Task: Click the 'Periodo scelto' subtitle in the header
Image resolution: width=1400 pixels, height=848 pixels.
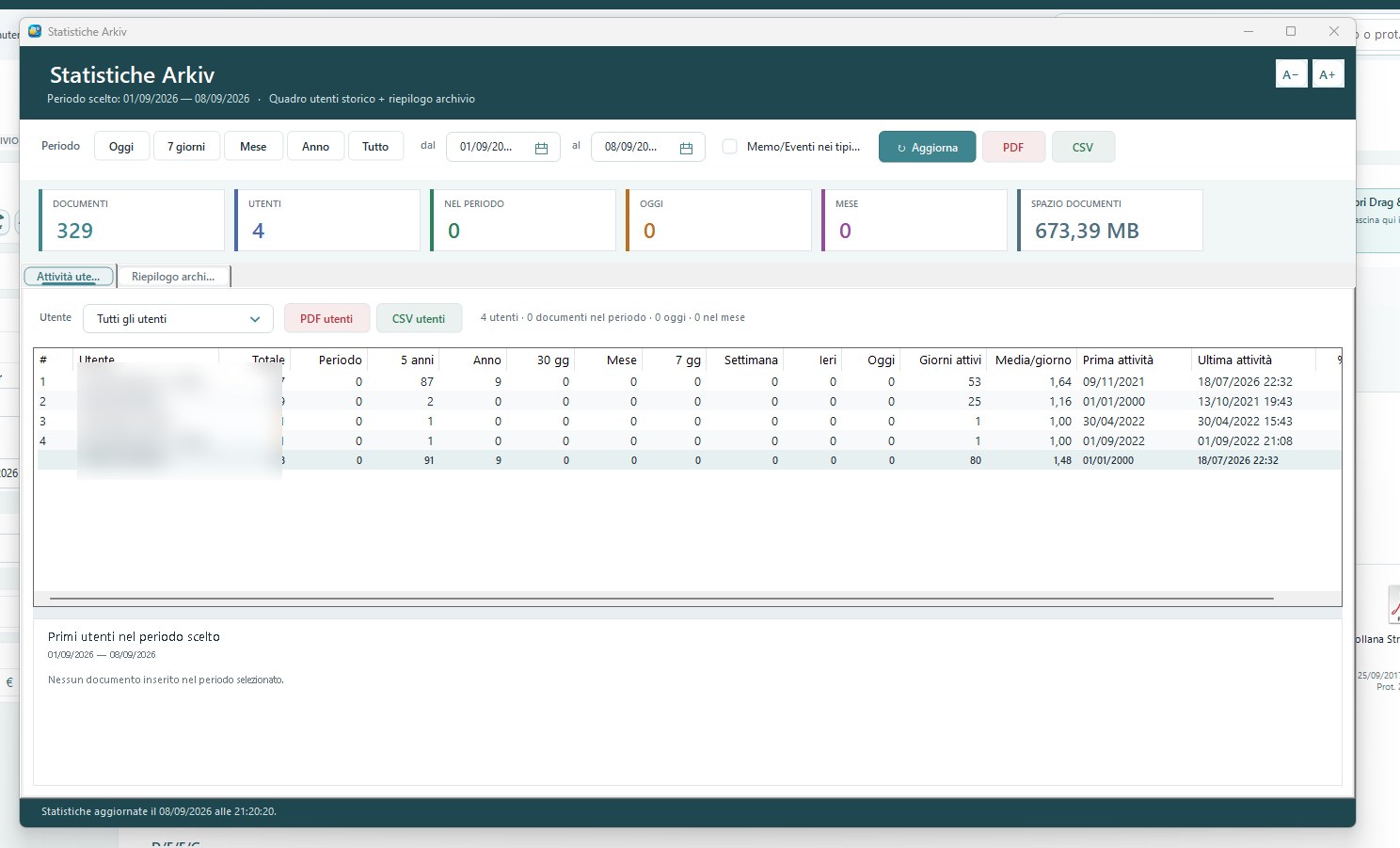Action: (149, 99)
